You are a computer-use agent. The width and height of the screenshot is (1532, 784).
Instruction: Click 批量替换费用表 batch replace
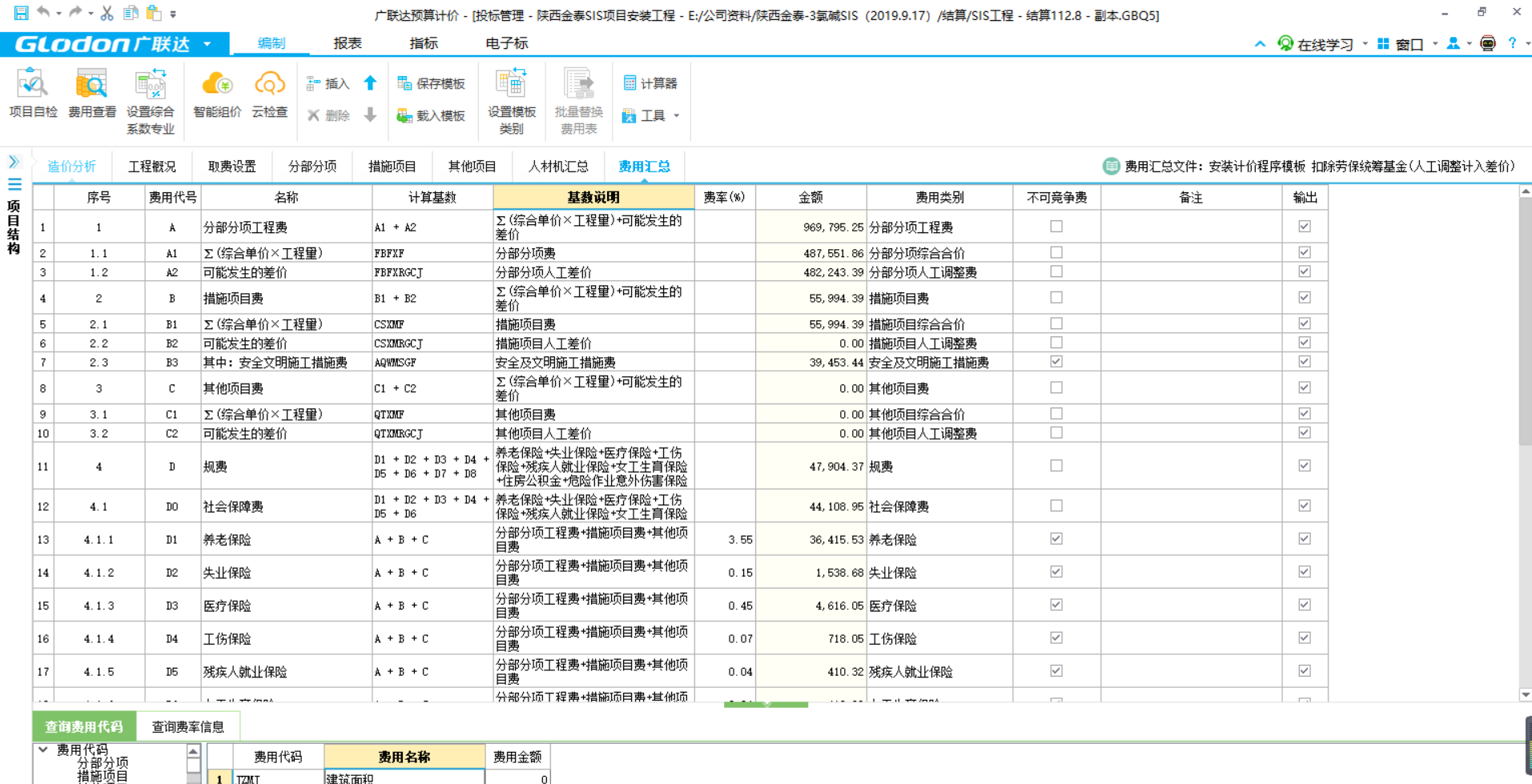pos(578,102)
